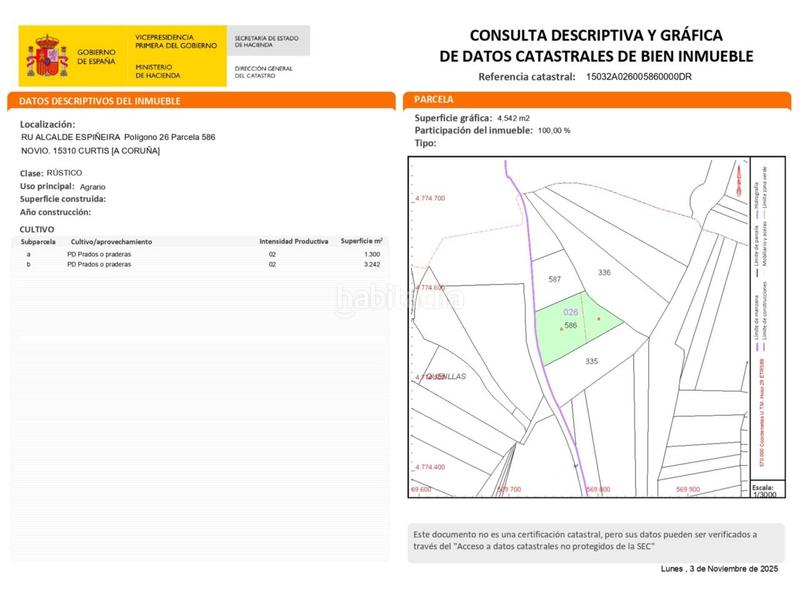The width and height of the screenshot is (800, 600).
Task: Click the polygon label 026 on map
Action: coord(572,312)
